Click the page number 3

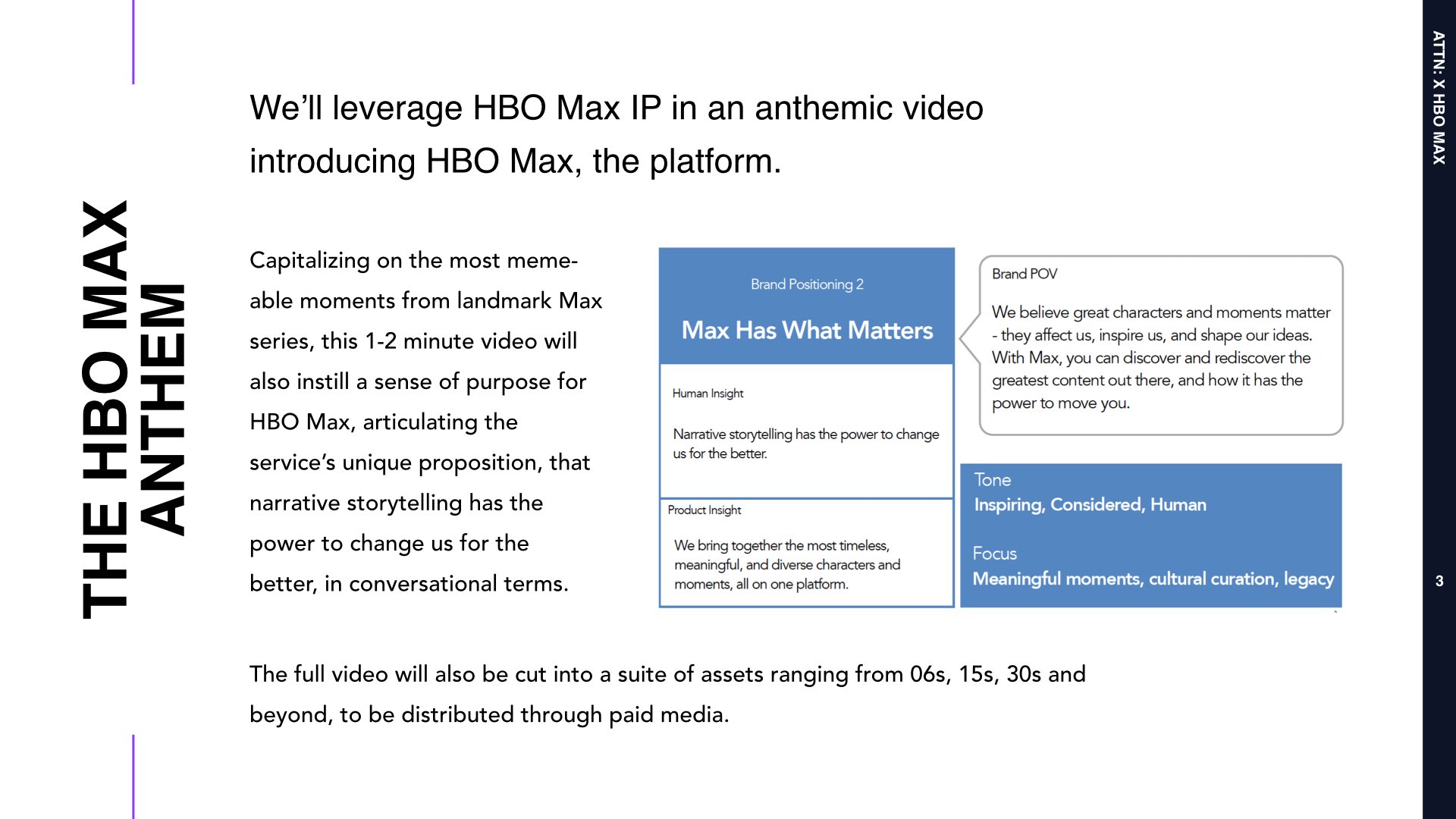click(1439, 581)
